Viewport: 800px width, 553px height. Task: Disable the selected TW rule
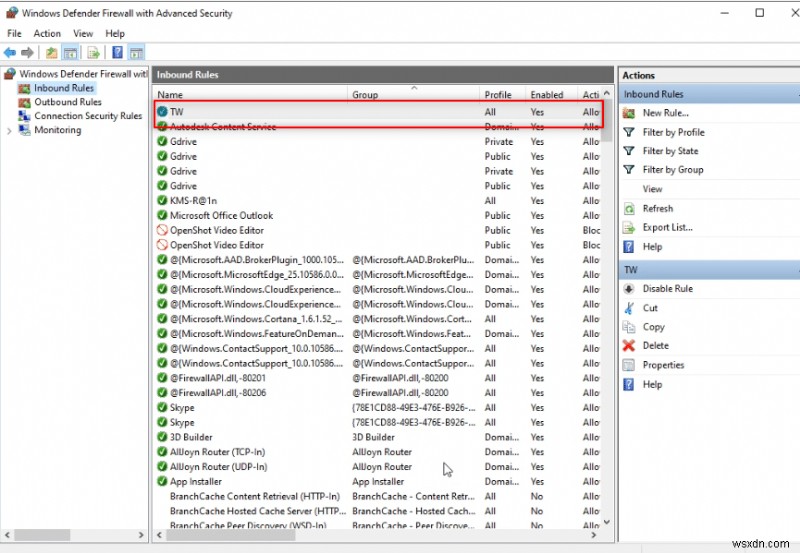pos(667,289)
